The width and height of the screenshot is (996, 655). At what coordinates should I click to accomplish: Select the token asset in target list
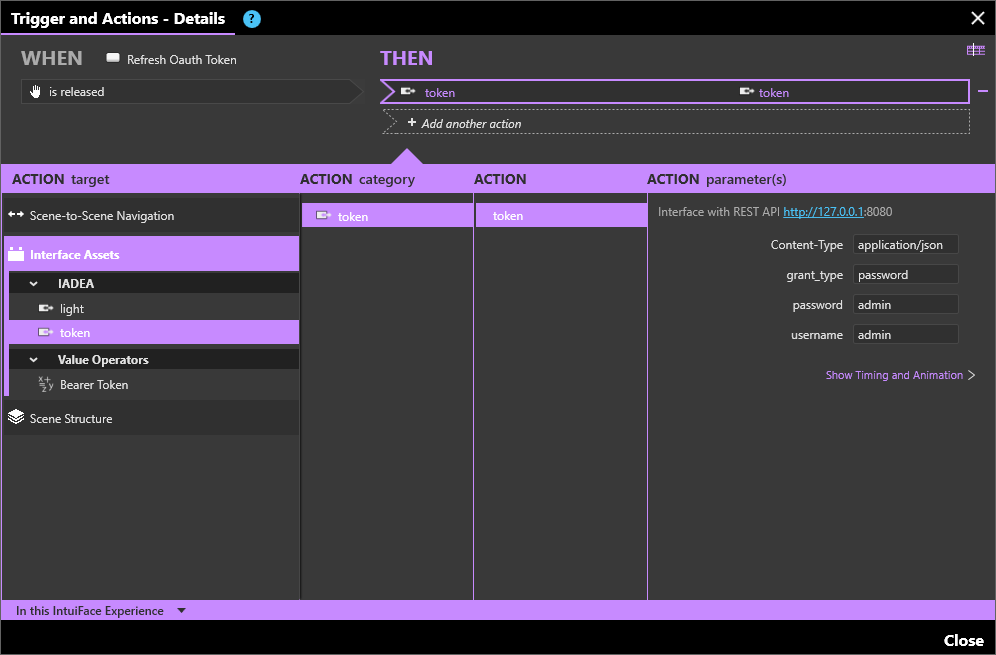pyautogui.click(x=154, y=332)
